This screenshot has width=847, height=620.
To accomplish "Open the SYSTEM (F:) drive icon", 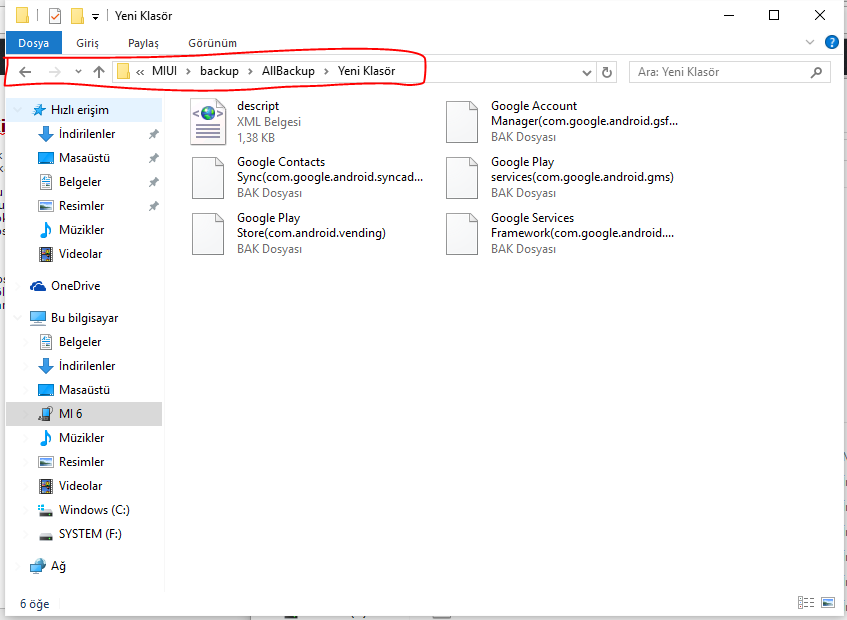I will click(x=46, y=535).
